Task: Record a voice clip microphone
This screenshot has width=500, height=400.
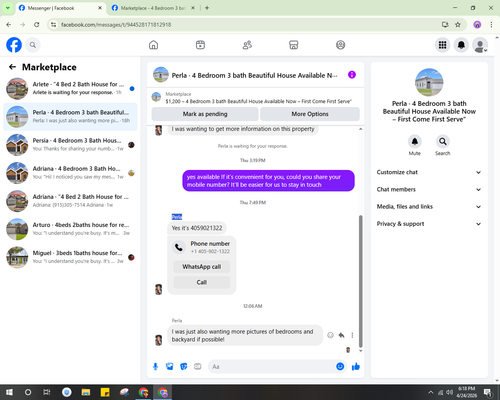Action: 155,367
